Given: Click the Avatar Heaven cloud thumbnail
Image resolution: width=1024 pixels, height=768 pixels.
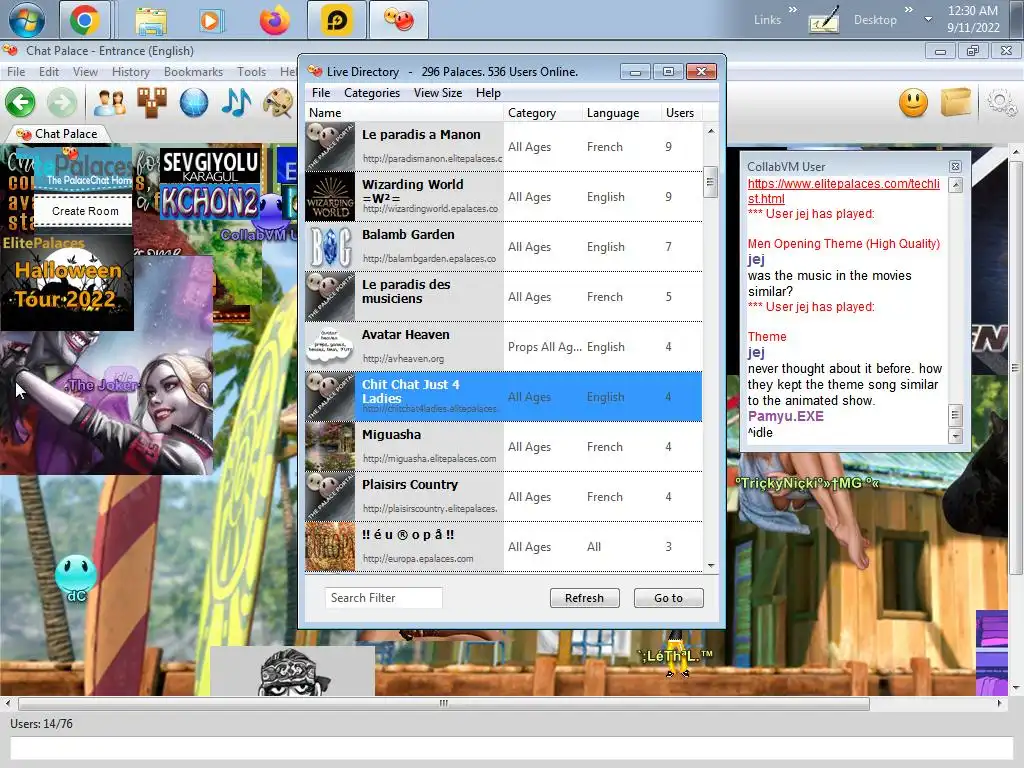Looking at the screenshot, I should tap(330, 347).
